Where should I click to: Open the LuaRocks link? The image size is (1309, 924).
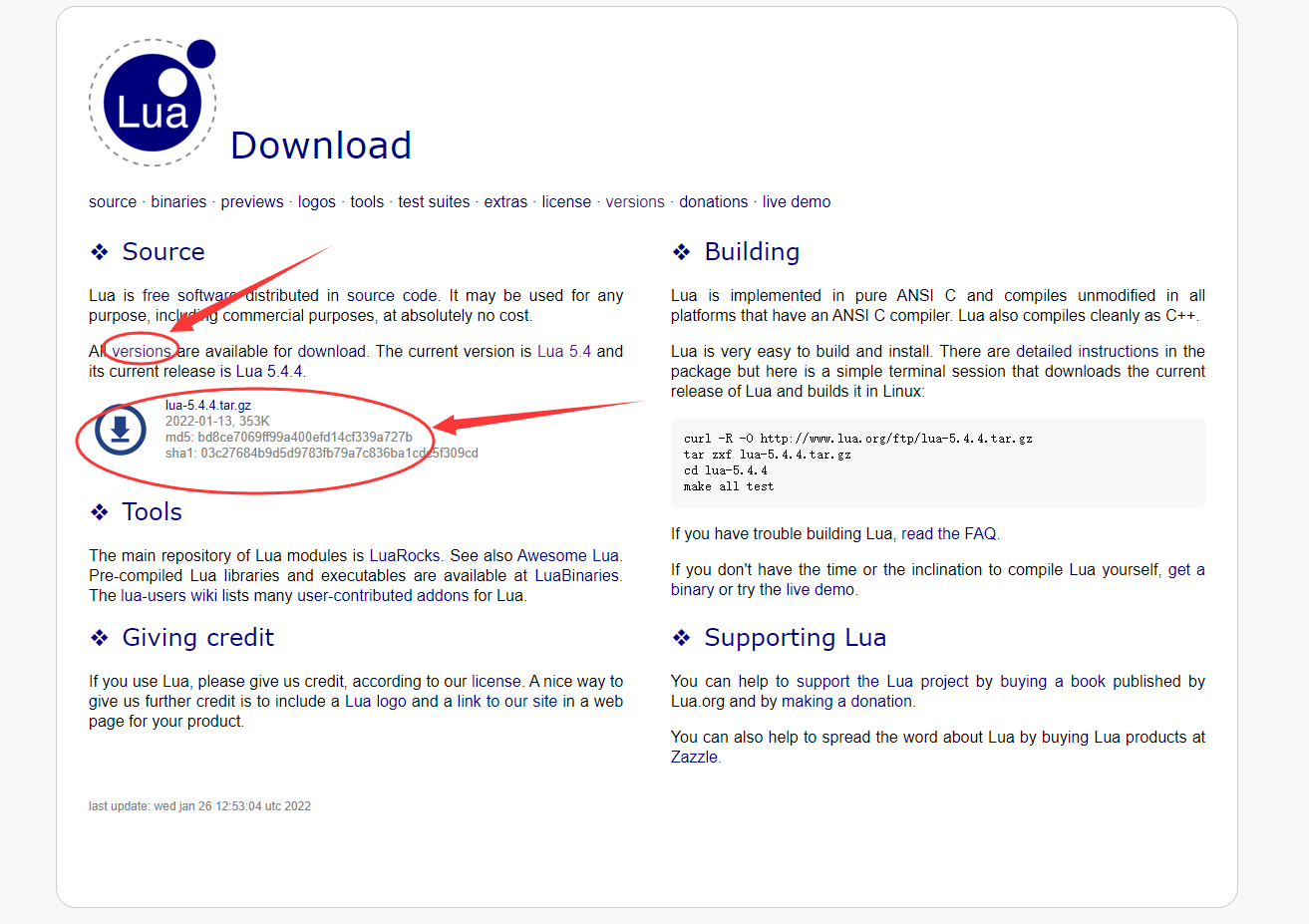click(405, 555)
